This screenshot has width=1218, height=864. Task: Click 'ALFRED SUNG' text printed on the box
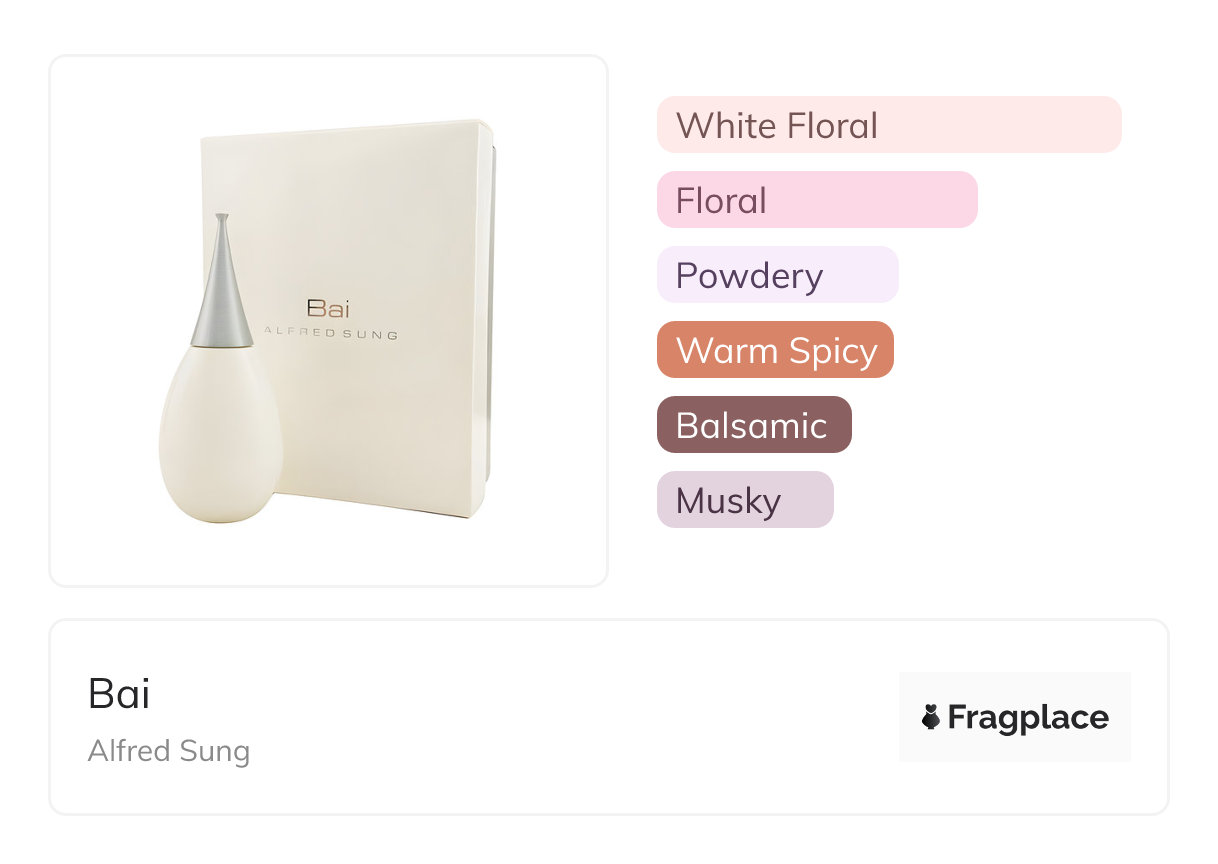tap(329, 334)
